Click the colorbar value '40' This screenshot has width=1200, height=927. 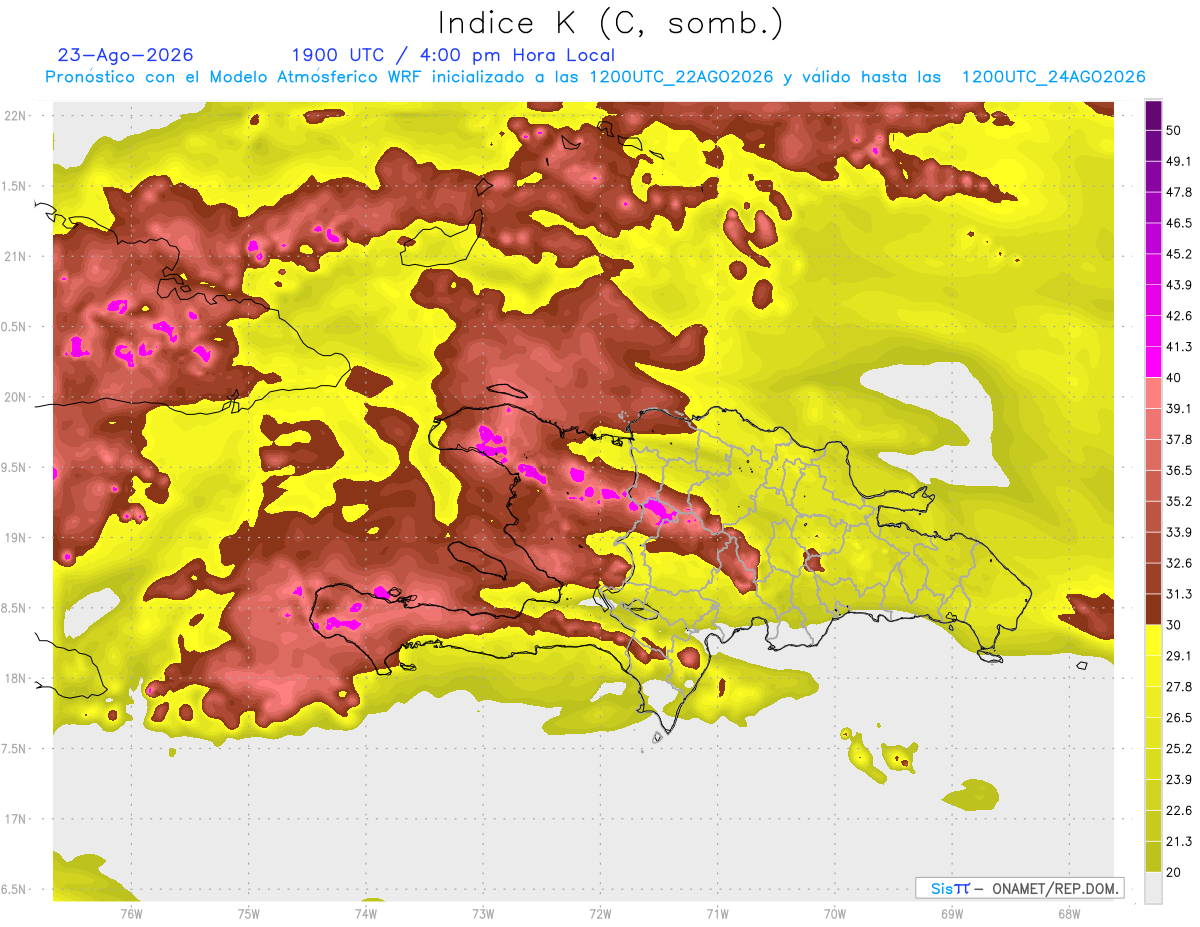1175,378
